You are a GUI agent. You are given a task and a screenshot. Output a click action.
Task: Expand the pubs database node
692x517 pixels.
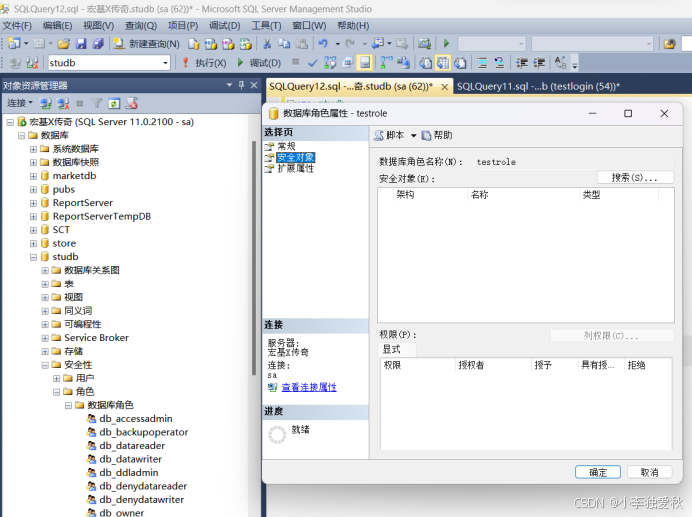34,190
